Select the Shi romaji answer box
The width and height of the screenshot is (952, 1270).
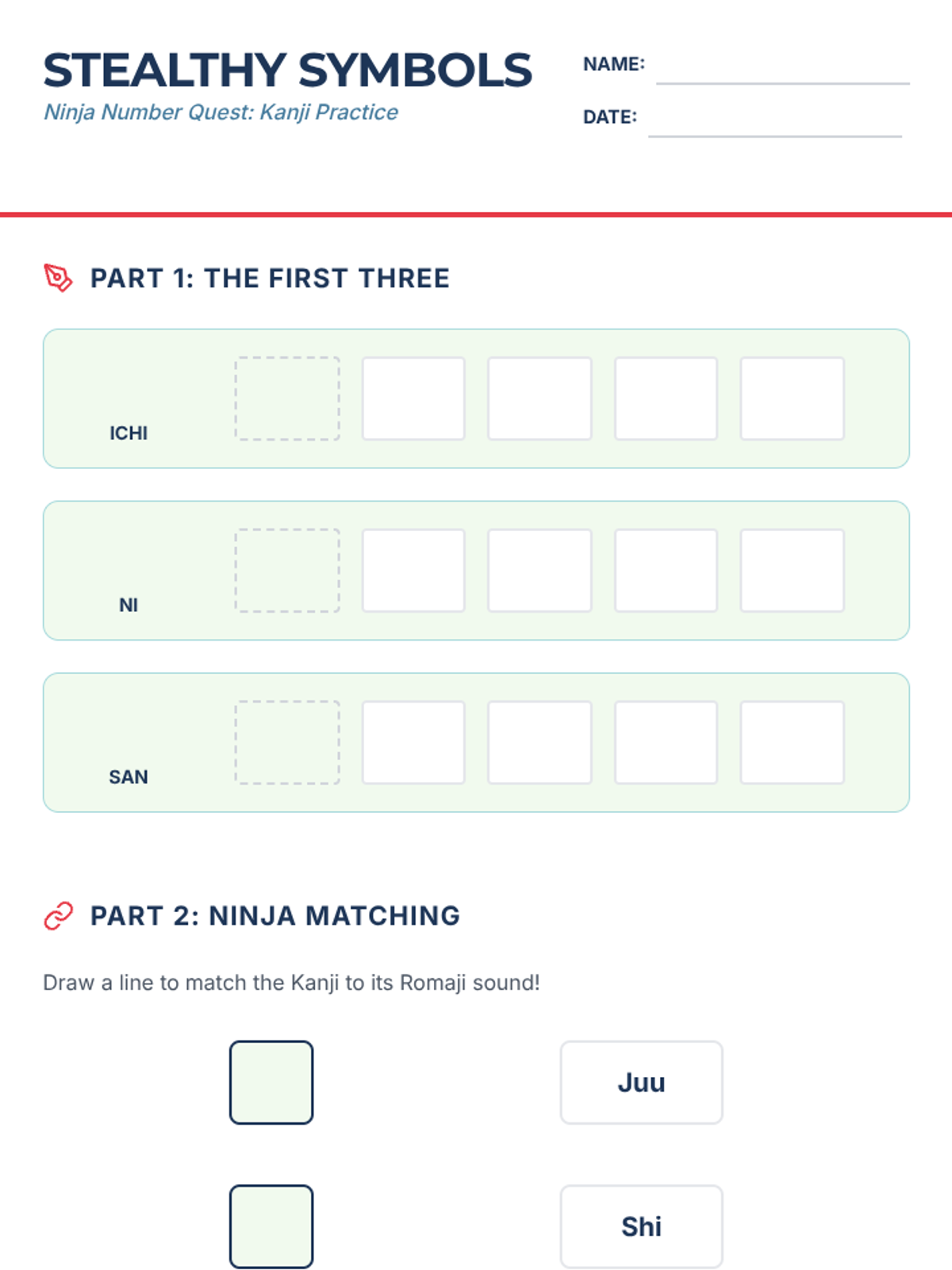pyautogui.click(x=641, y=1226)
